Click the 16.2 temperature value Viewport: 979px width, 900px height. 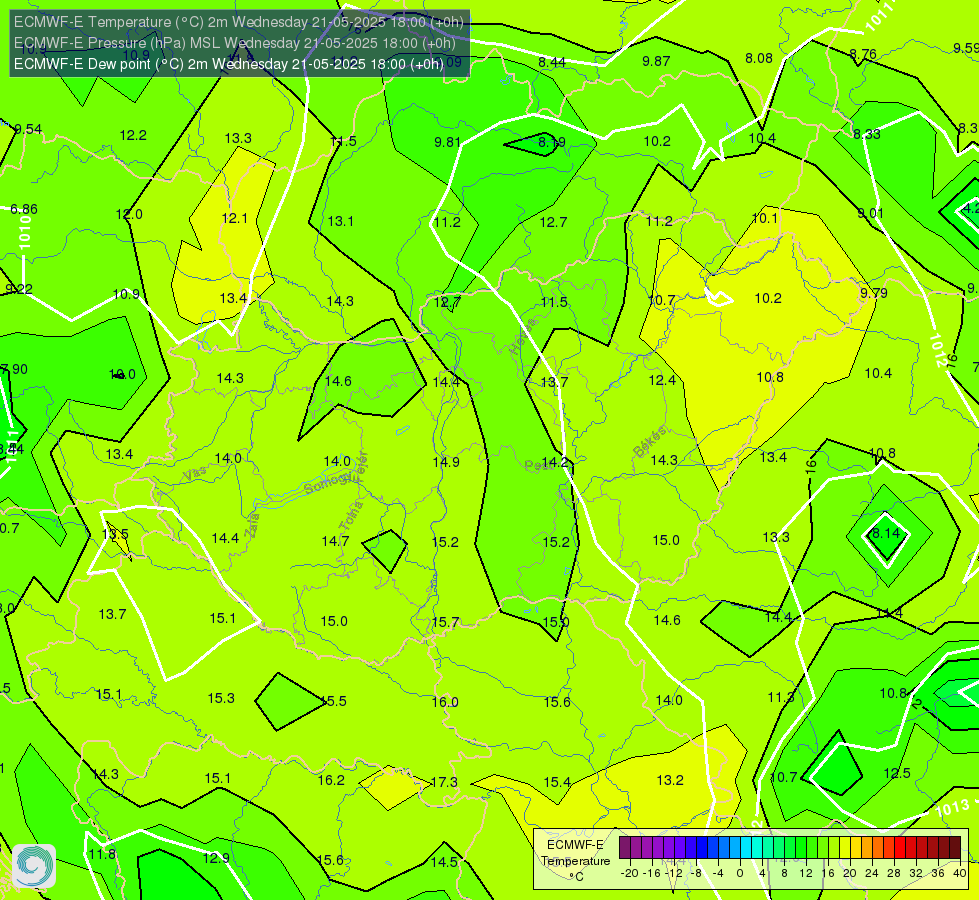click(331, 780)
